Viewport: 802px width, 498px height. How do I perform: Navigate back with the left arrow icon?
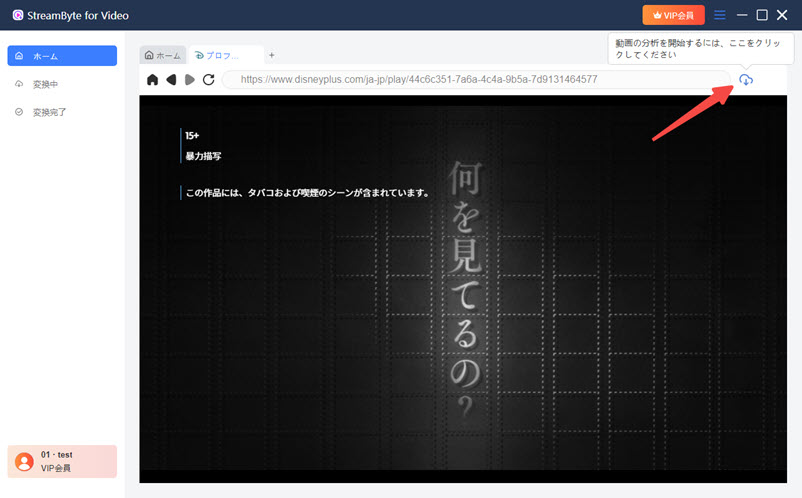pyautogui.click(x=171, y=80)
